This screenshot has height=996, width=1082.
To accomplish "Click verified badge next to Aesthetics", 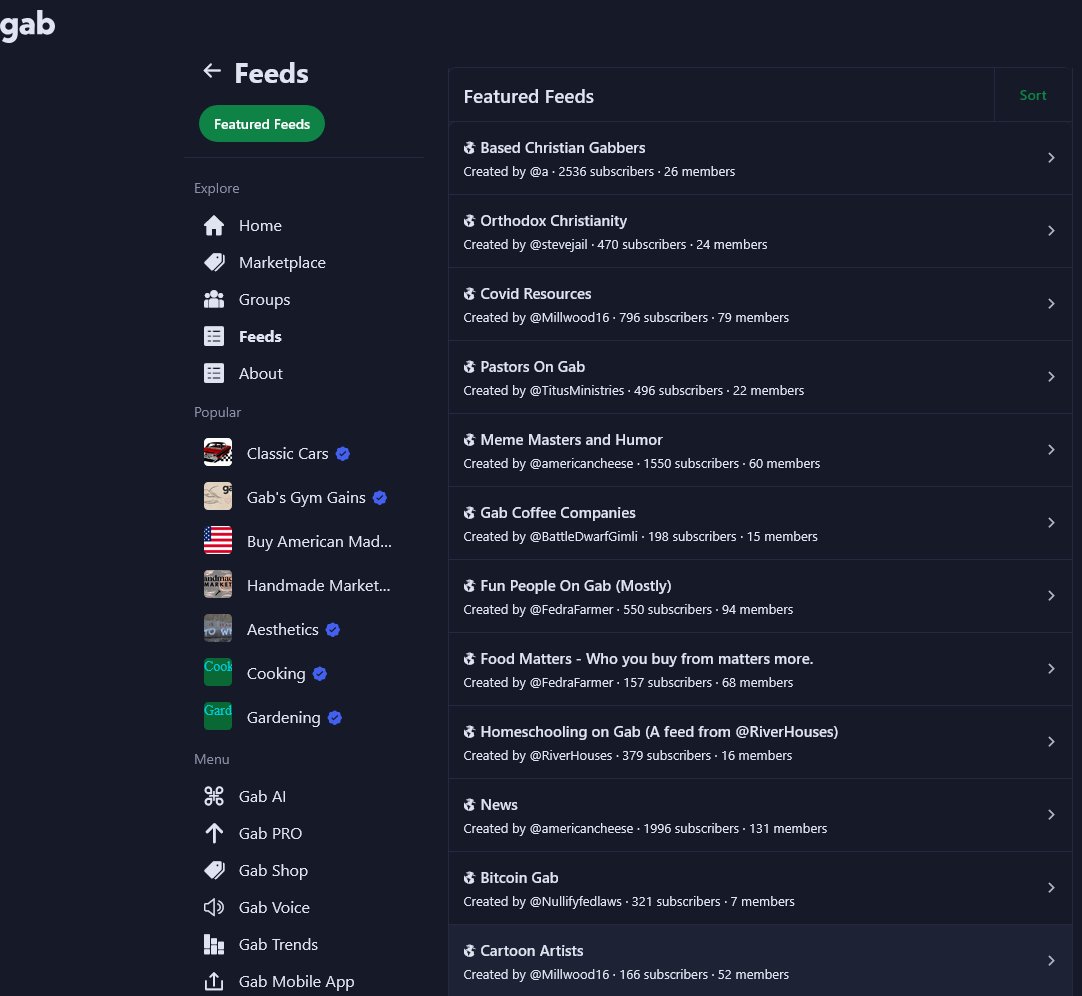I will coord(333,629).
